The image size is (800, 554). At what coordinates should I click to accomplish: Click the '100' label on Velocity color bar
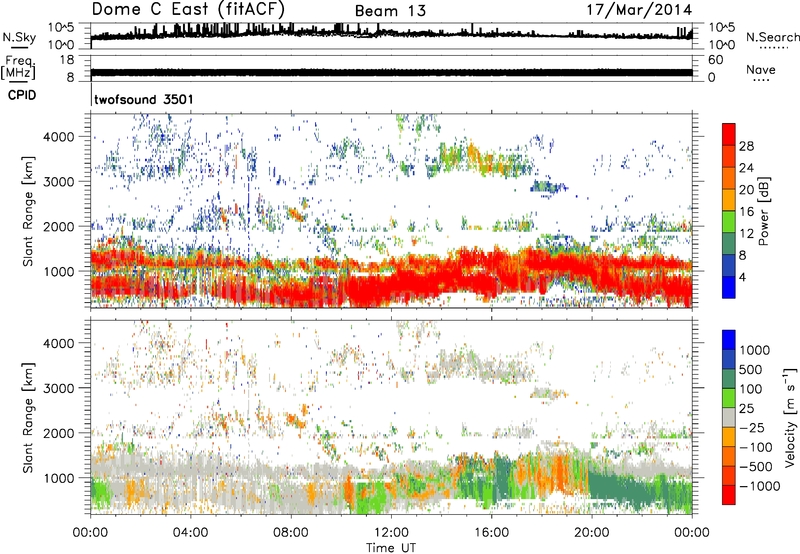coord(751,389)
